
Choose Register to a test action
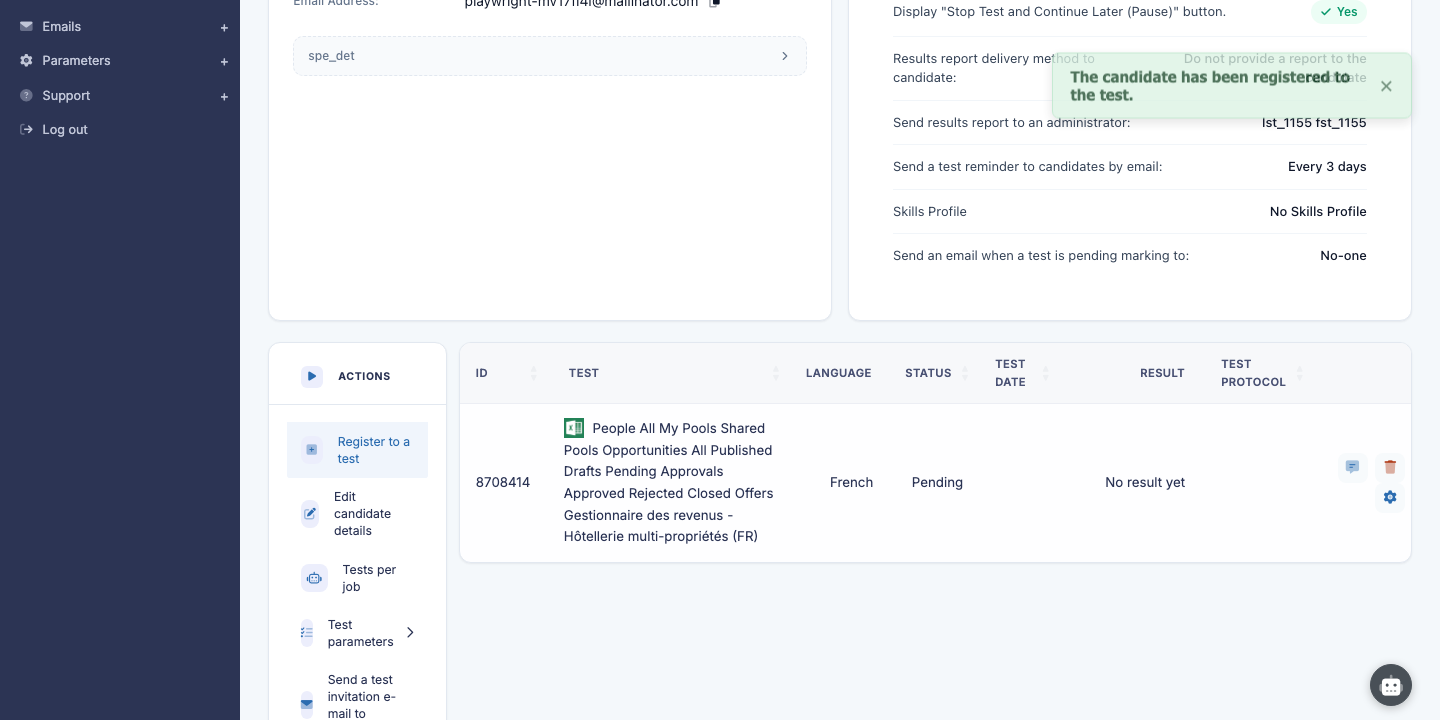click(357, 450)
